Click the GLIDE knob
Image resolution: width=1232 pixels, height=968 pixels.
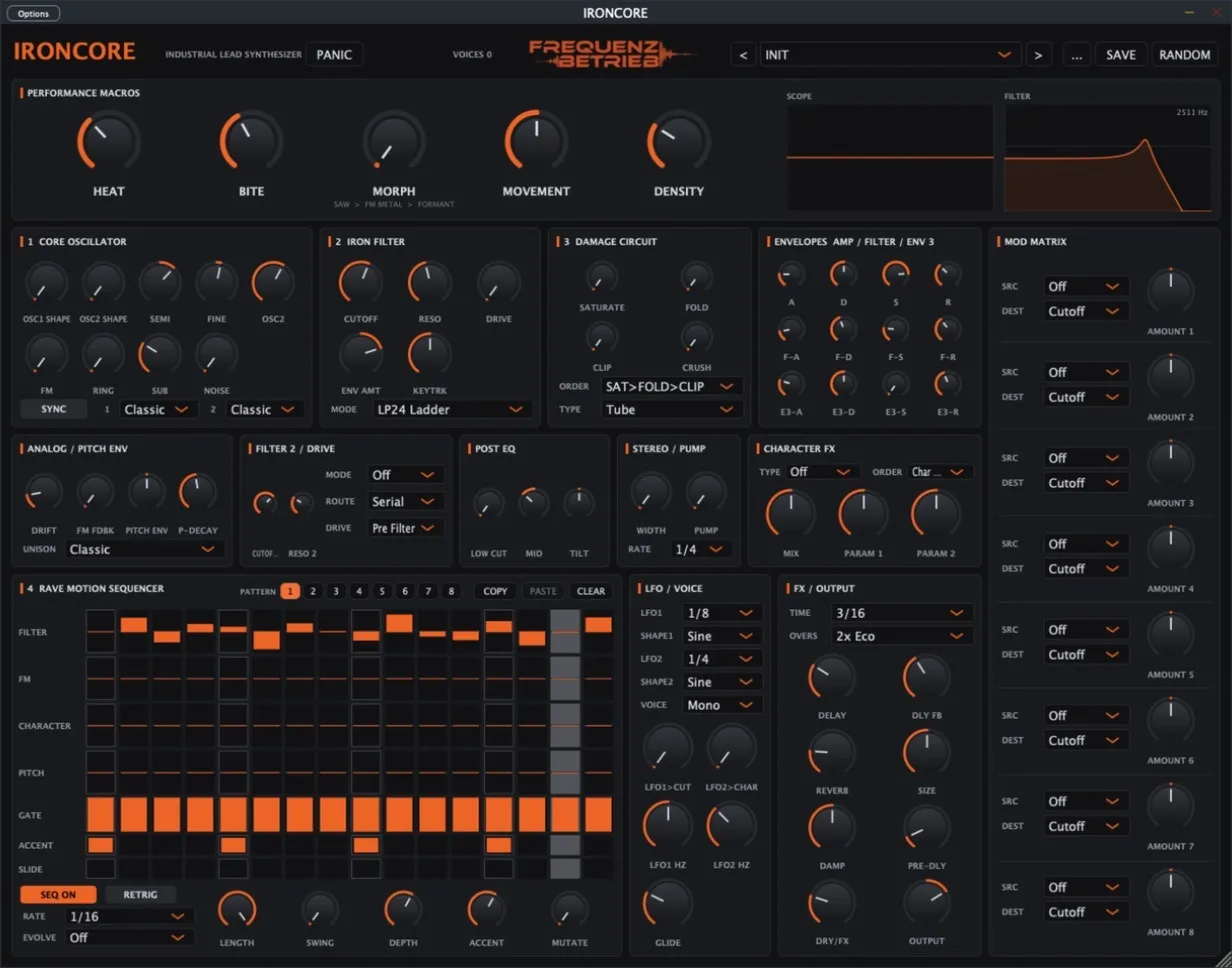click(x=670, y=904)
